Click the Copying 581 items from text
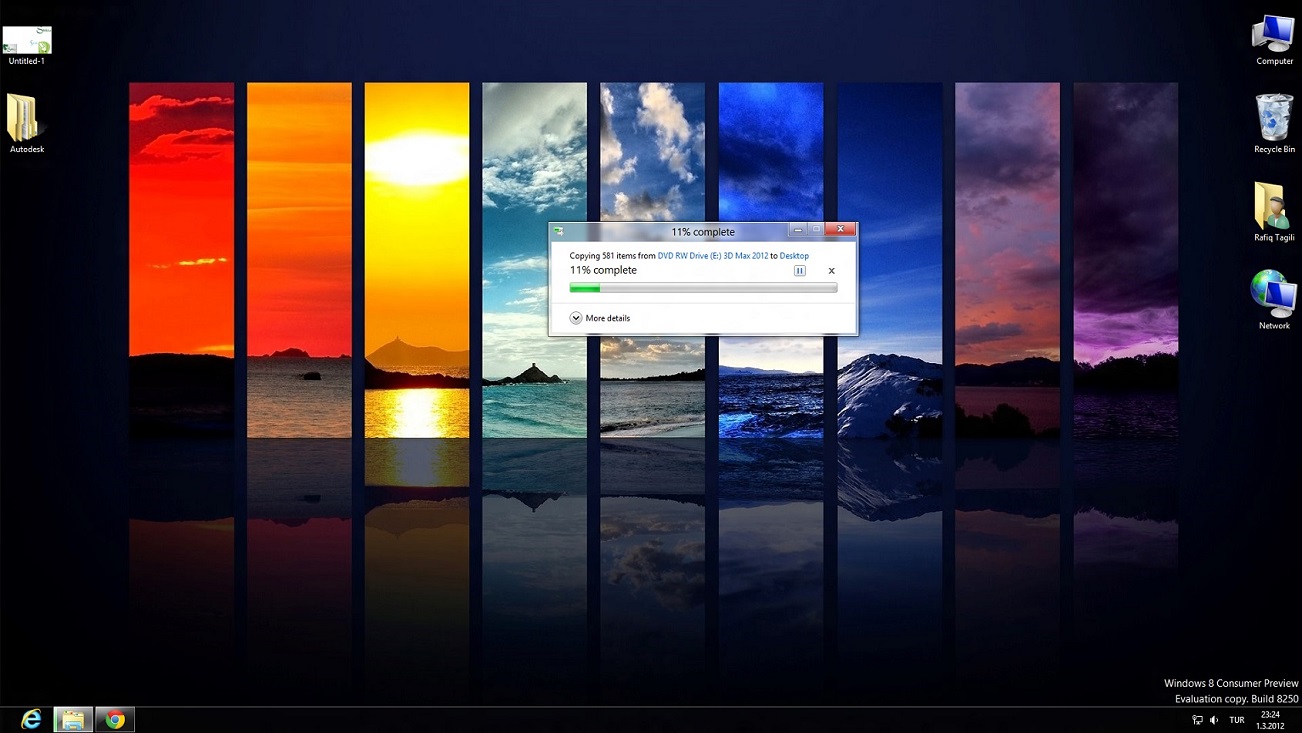The image size is (1302, 733). click(612, 256)
